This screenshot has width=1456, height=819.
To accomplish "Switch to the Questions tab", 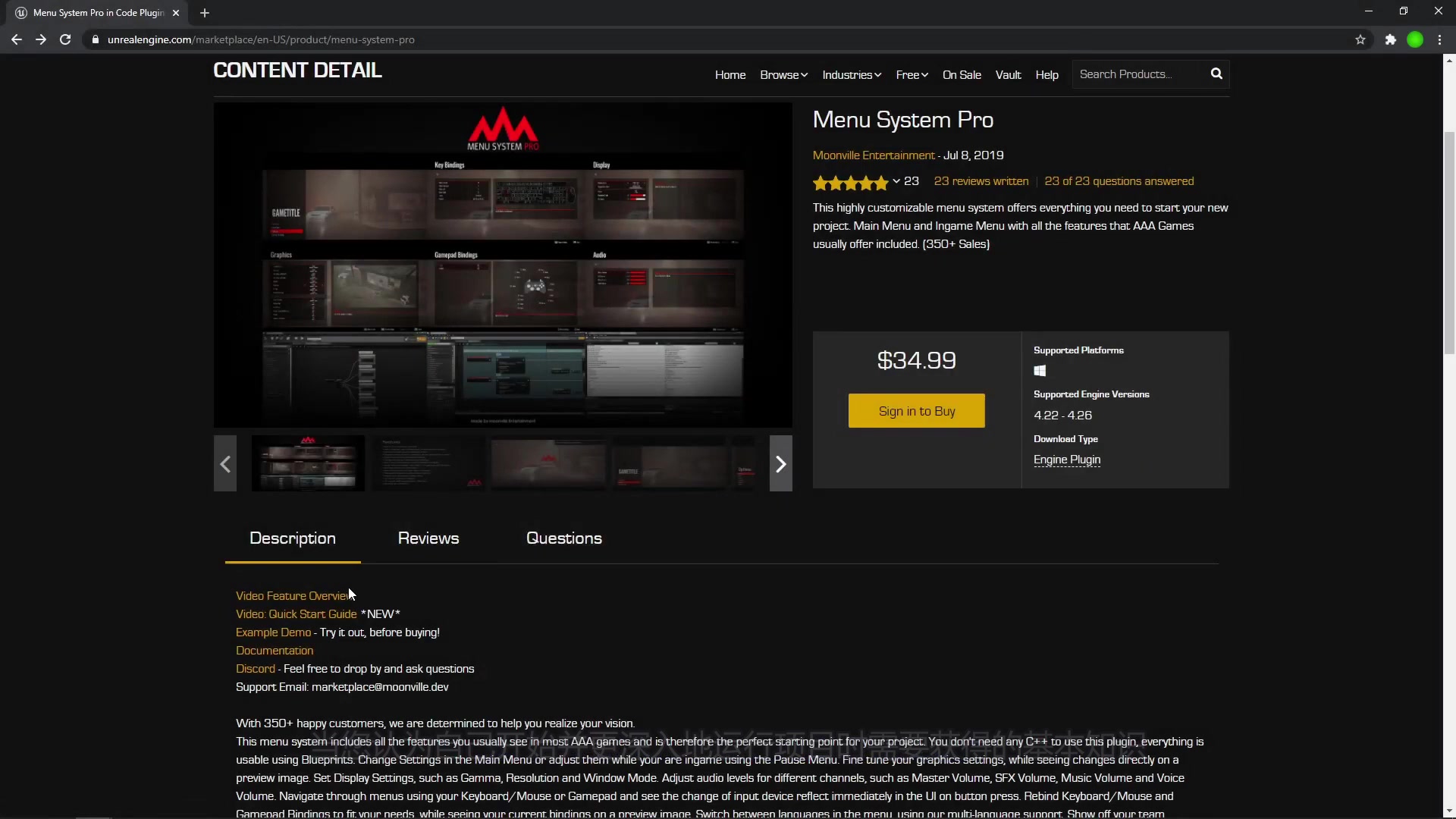I will pyautogui.click(x=563, y=538).
